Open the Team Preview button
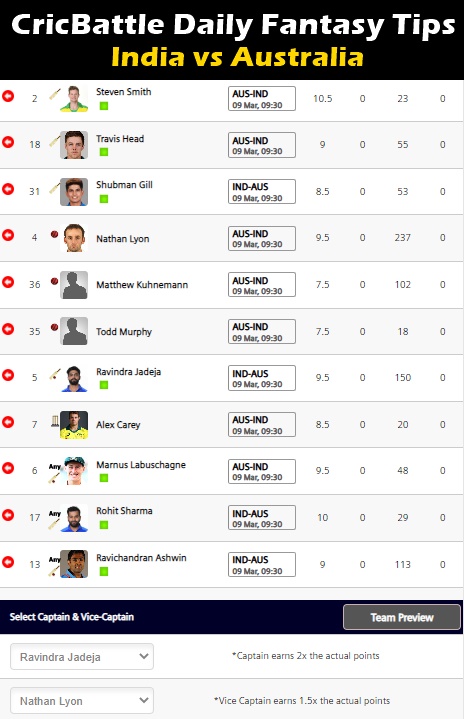The height and width of the screenshot is (719, 464). pos(402,617)
